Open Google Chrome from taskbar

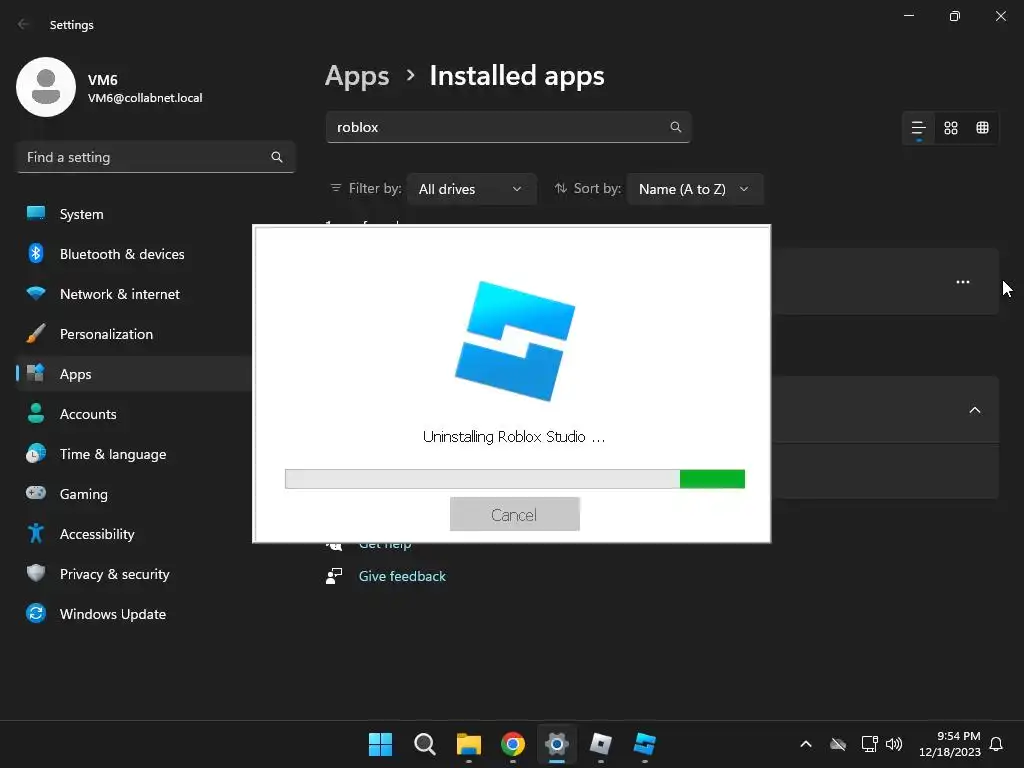click(x=513, y=744)
